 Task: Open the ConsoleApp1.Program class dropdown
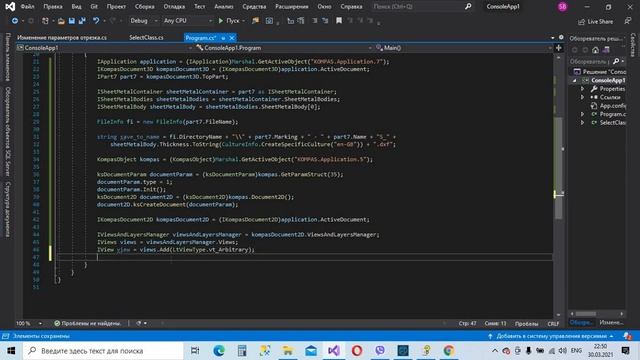(284, 48)
